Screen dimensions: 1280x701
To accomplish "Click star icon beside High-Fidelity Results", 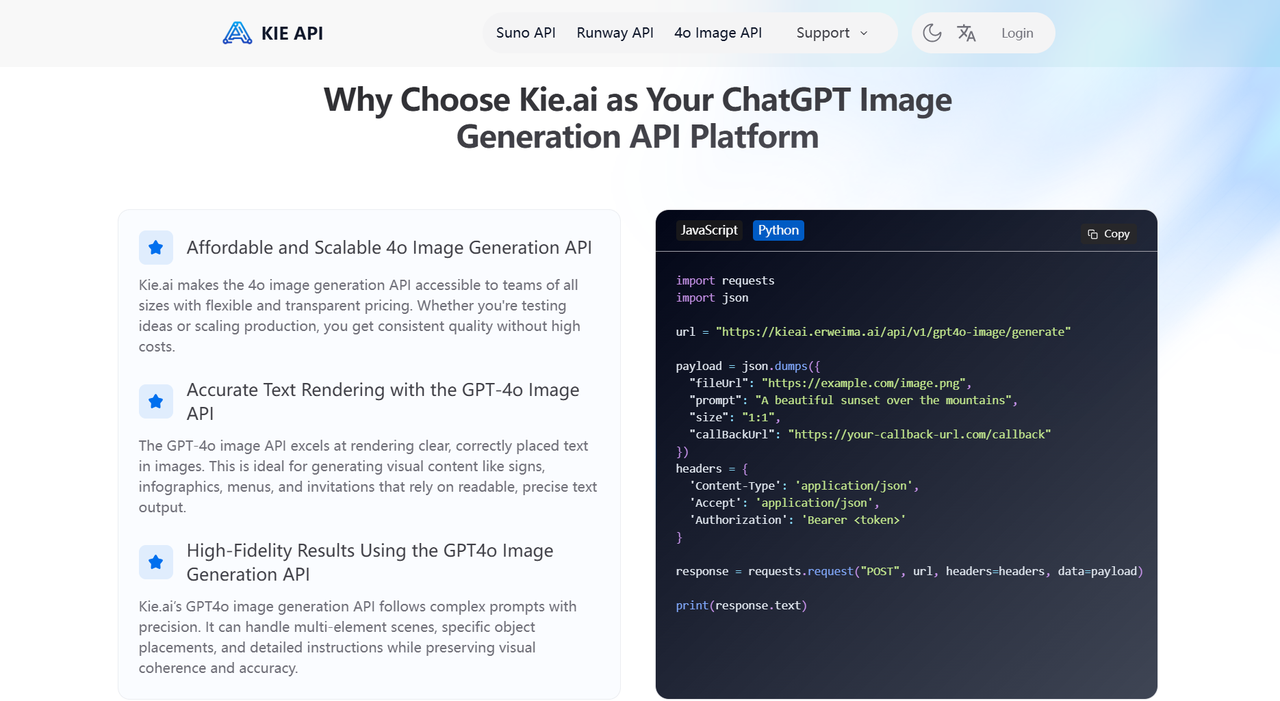I will [x=156, y=562].
